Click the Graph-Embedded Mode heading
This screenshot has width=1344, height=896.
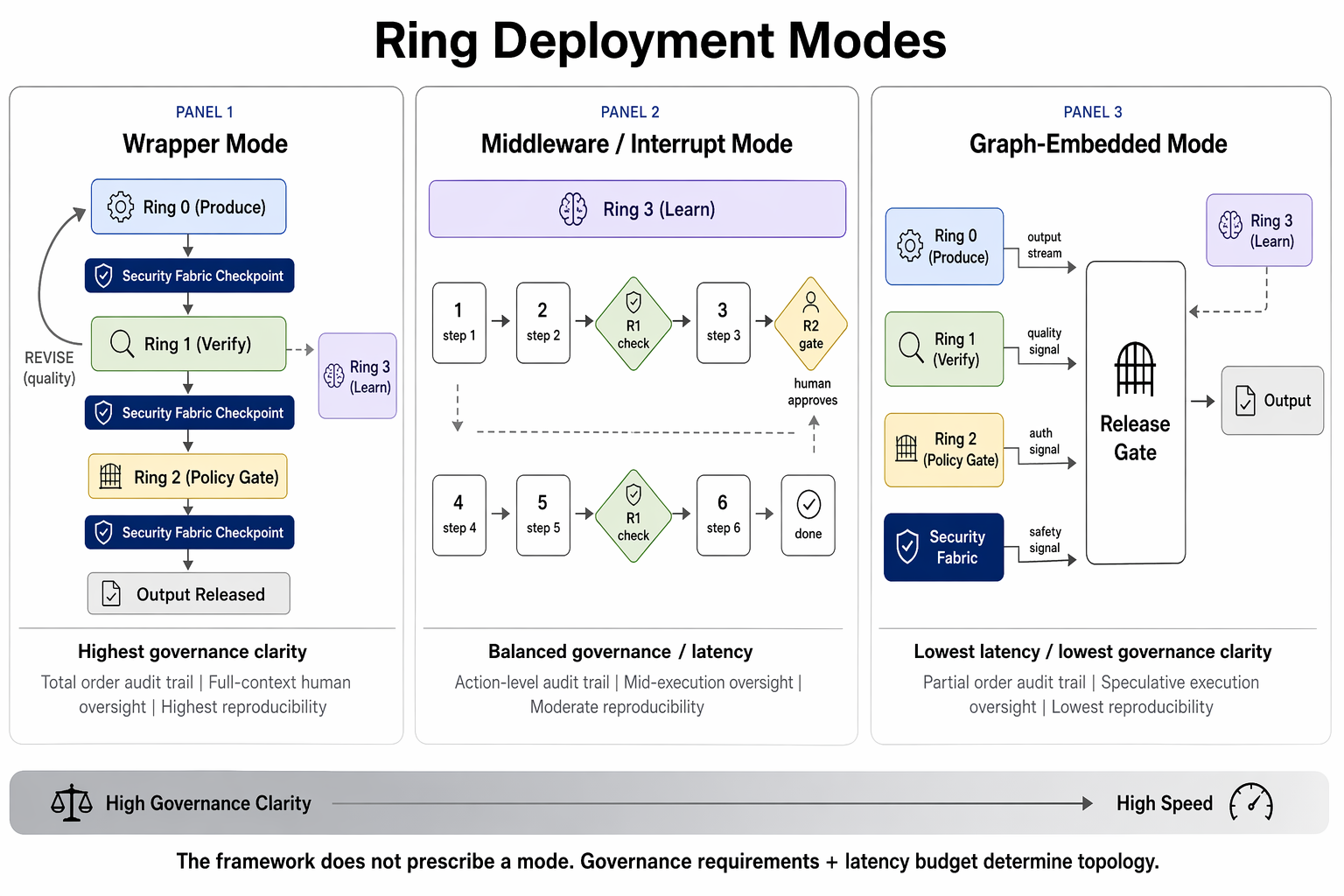[1098, 143]
